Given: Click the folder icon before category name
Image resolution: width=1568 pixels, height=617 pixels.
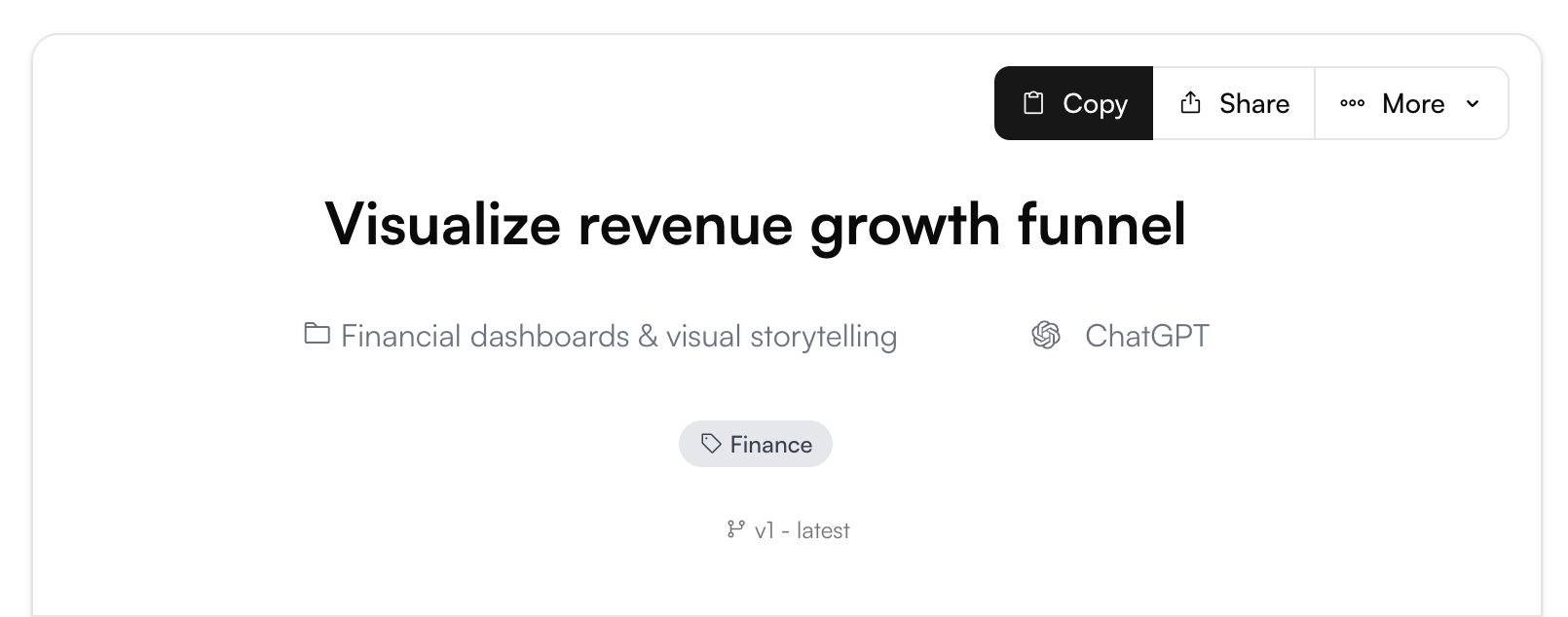Looking at the screenshot, I should pos(317,334).
